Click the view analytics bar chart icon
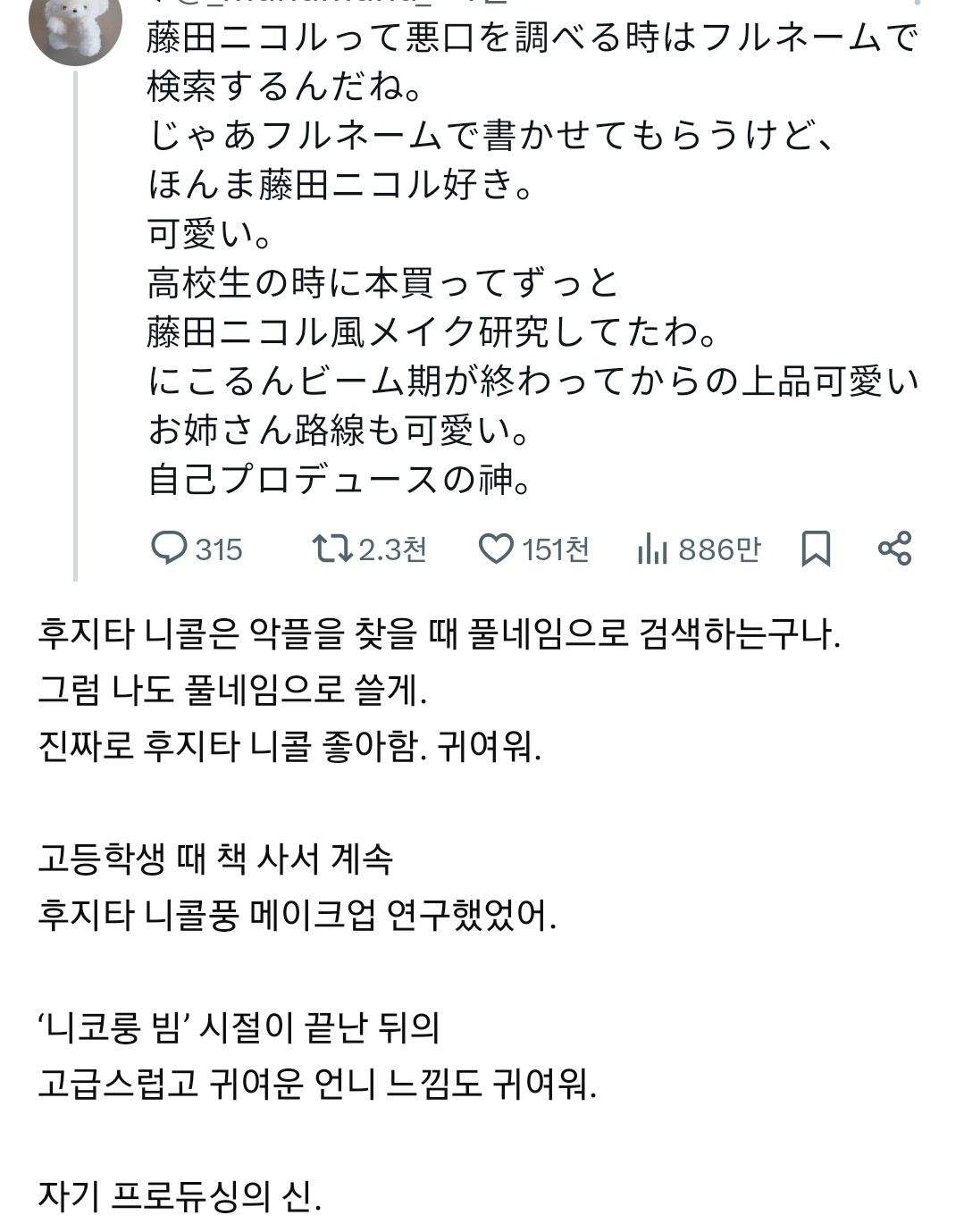This screenshot has width=964, height=1232. [652, 549]
